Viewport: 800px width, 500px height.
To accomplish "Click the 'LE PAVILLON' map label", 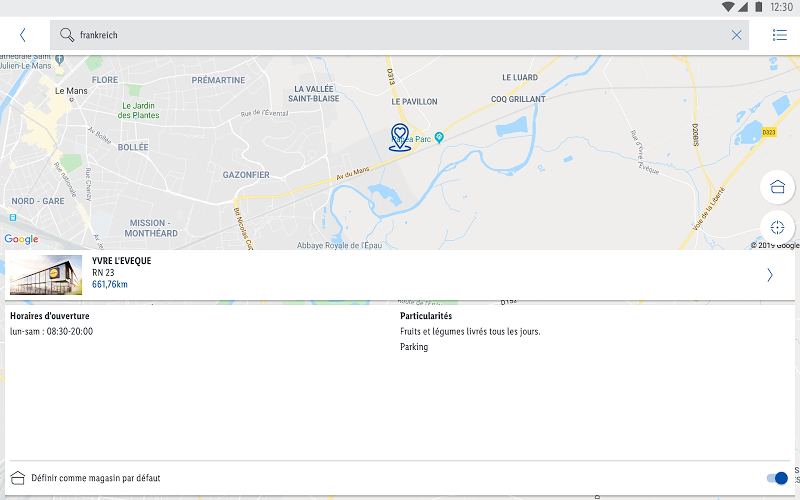I will click(x=414, y=102).
